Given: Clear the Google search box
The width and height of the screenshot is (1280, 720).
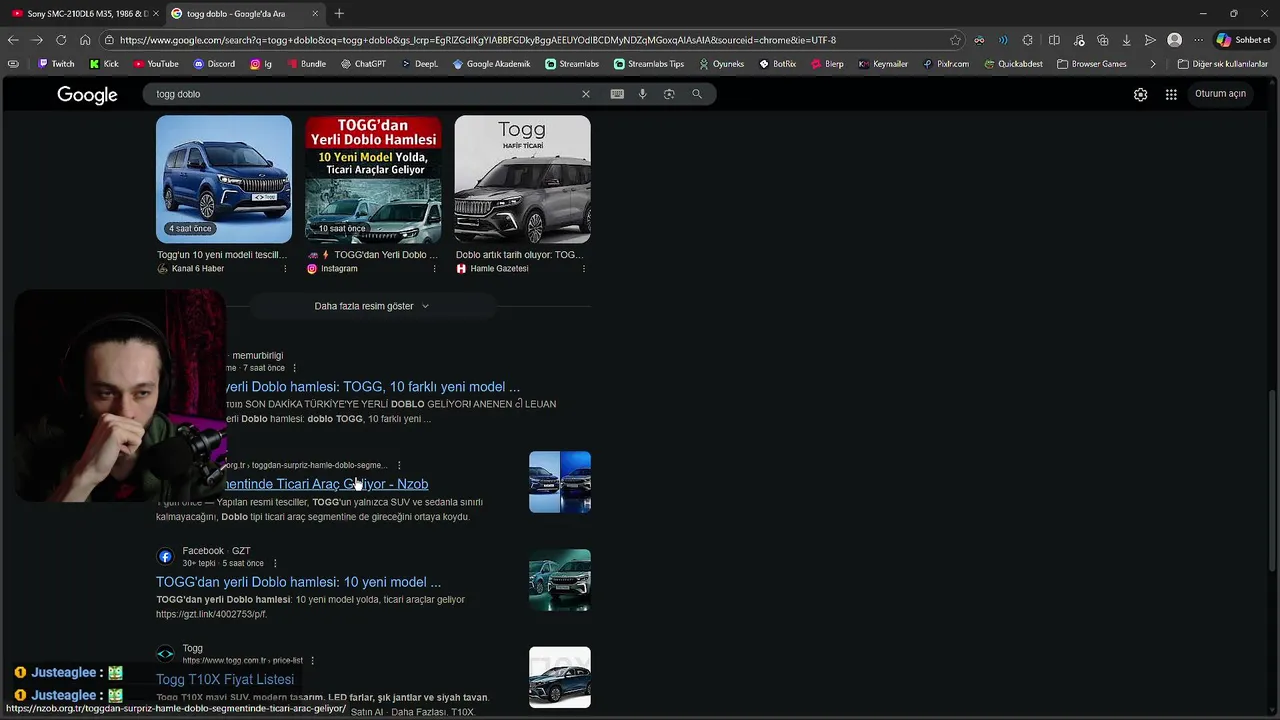Looking at the screenshot, I should click(x=586, y=94).
